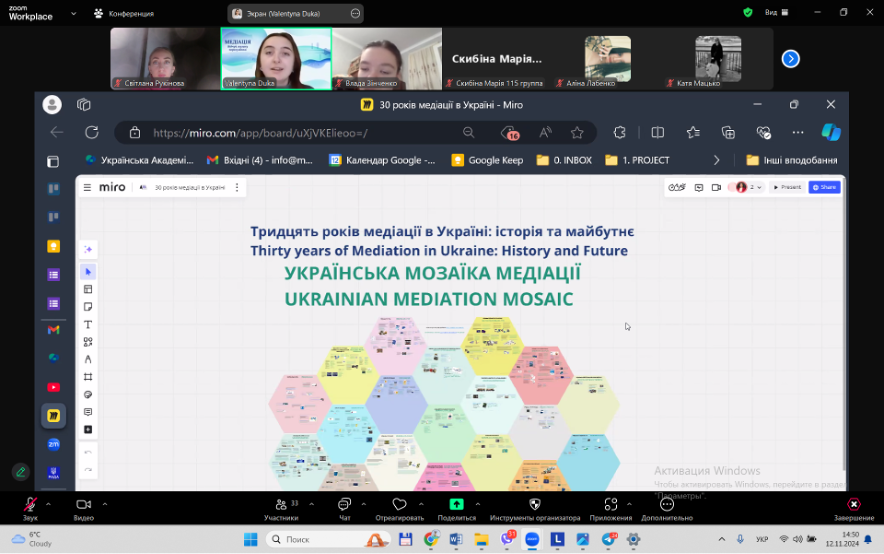Click the zoom out magnifier in address bar
Screen dimensions: 884x554
468,132
